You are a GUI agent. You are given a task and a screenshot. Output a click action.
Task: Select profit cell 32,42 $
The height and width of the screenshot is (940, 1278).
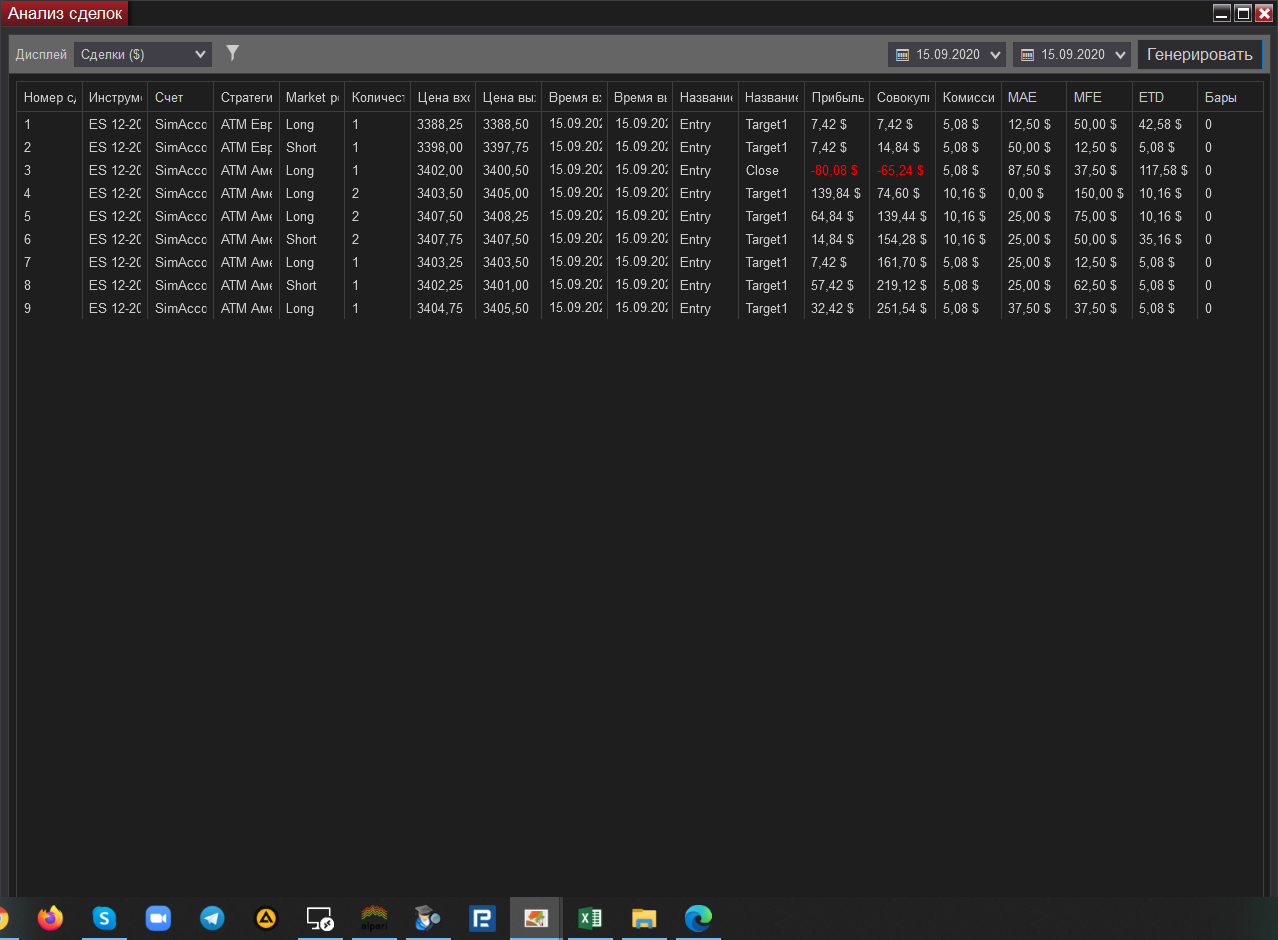tap(837, 308)
